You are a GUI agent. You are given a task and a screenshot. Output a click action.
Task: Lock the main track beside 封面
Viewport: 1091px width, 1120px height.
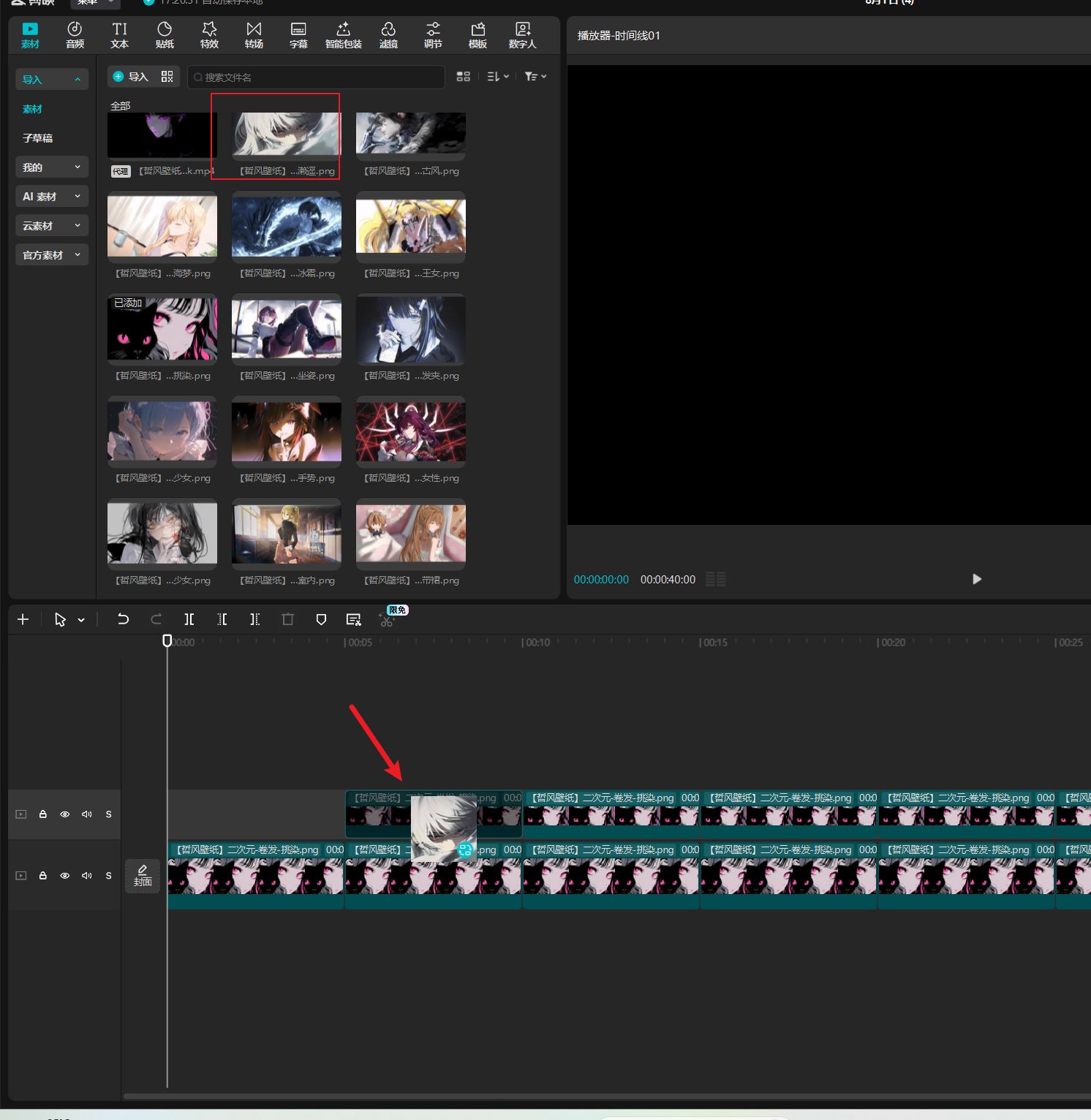43,876
